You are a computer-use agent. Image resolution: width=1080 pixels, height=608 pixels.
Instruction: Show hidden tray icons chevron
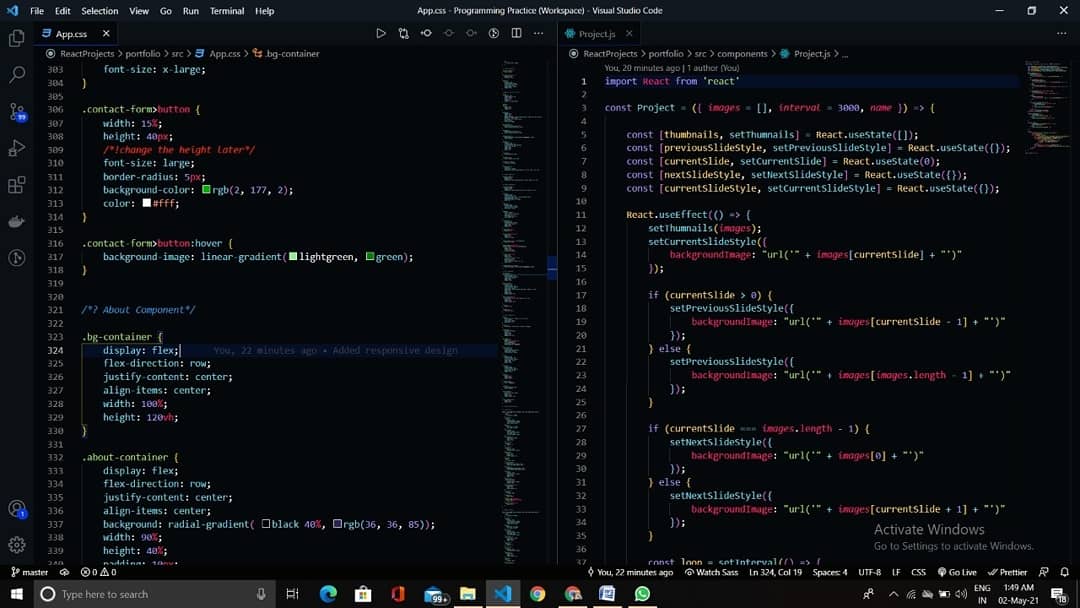(893, 594)
